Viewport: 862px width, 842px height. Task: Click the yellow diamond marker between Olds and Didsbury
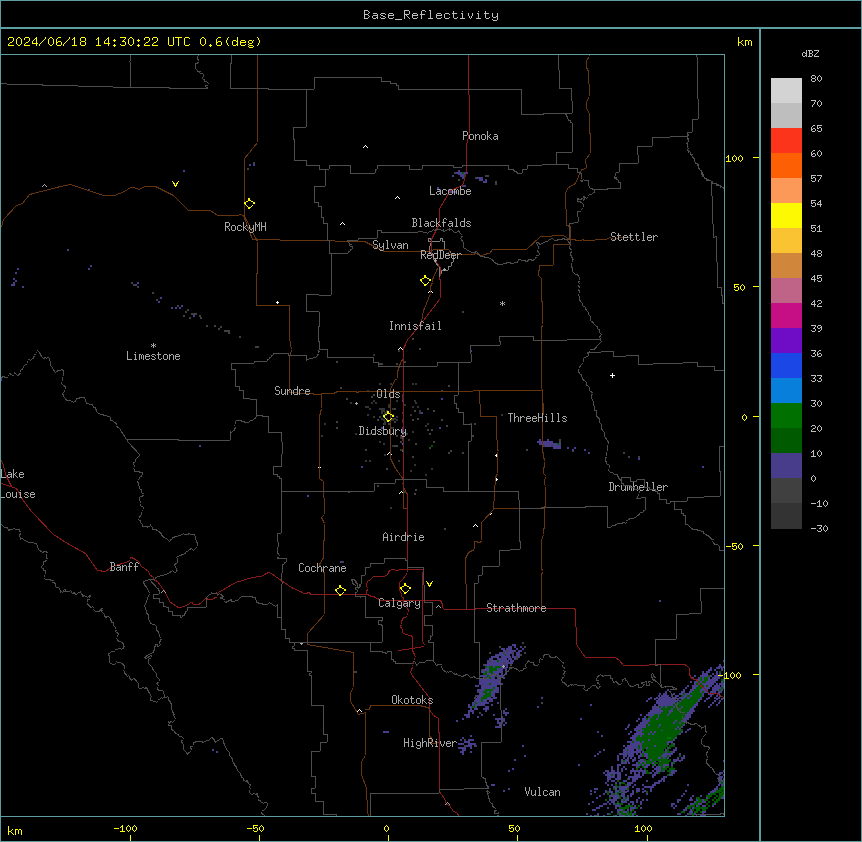pyautogui.click(x=388, y=417)
